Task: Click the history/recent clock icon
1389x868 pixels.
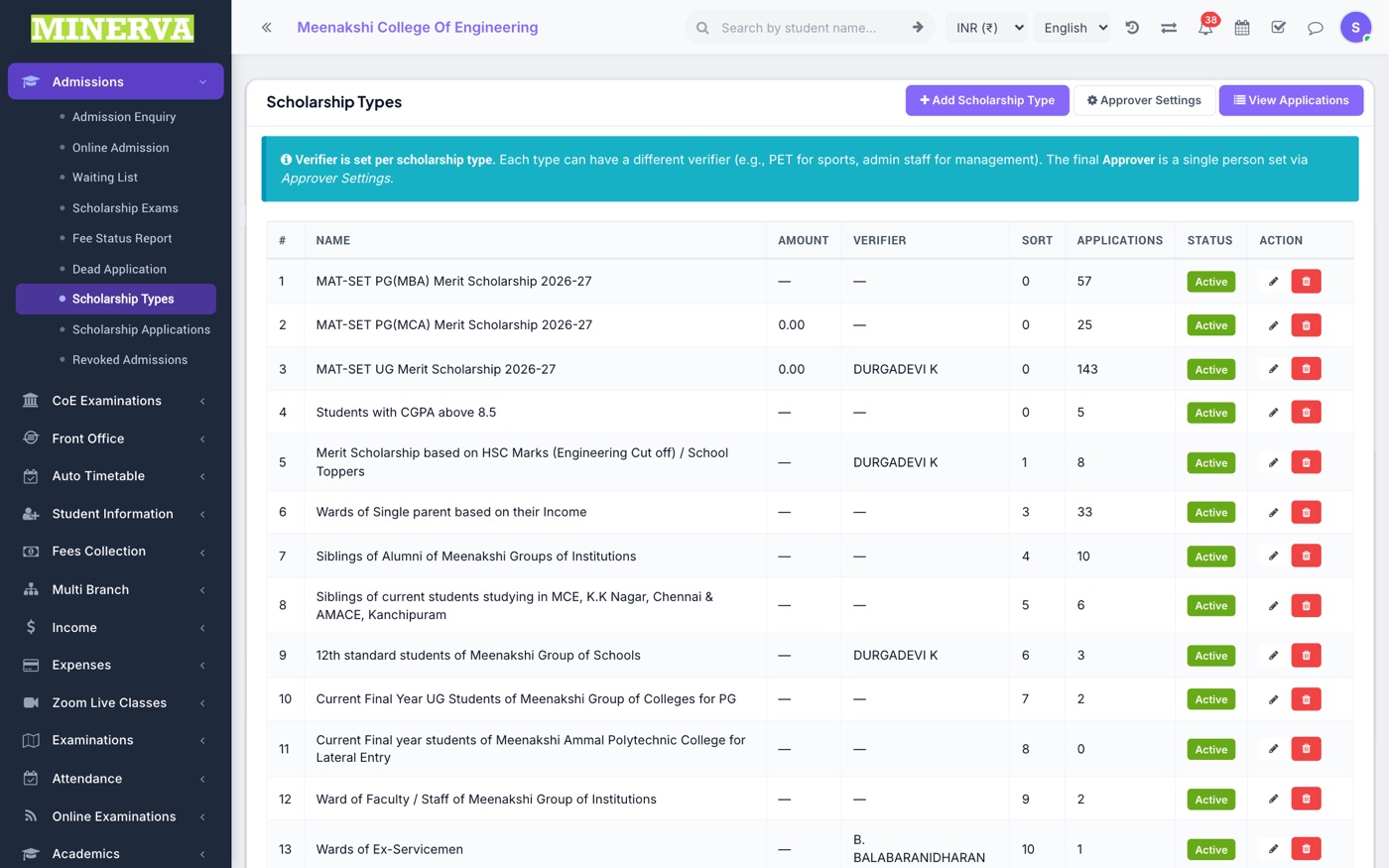Action: 1132,28
